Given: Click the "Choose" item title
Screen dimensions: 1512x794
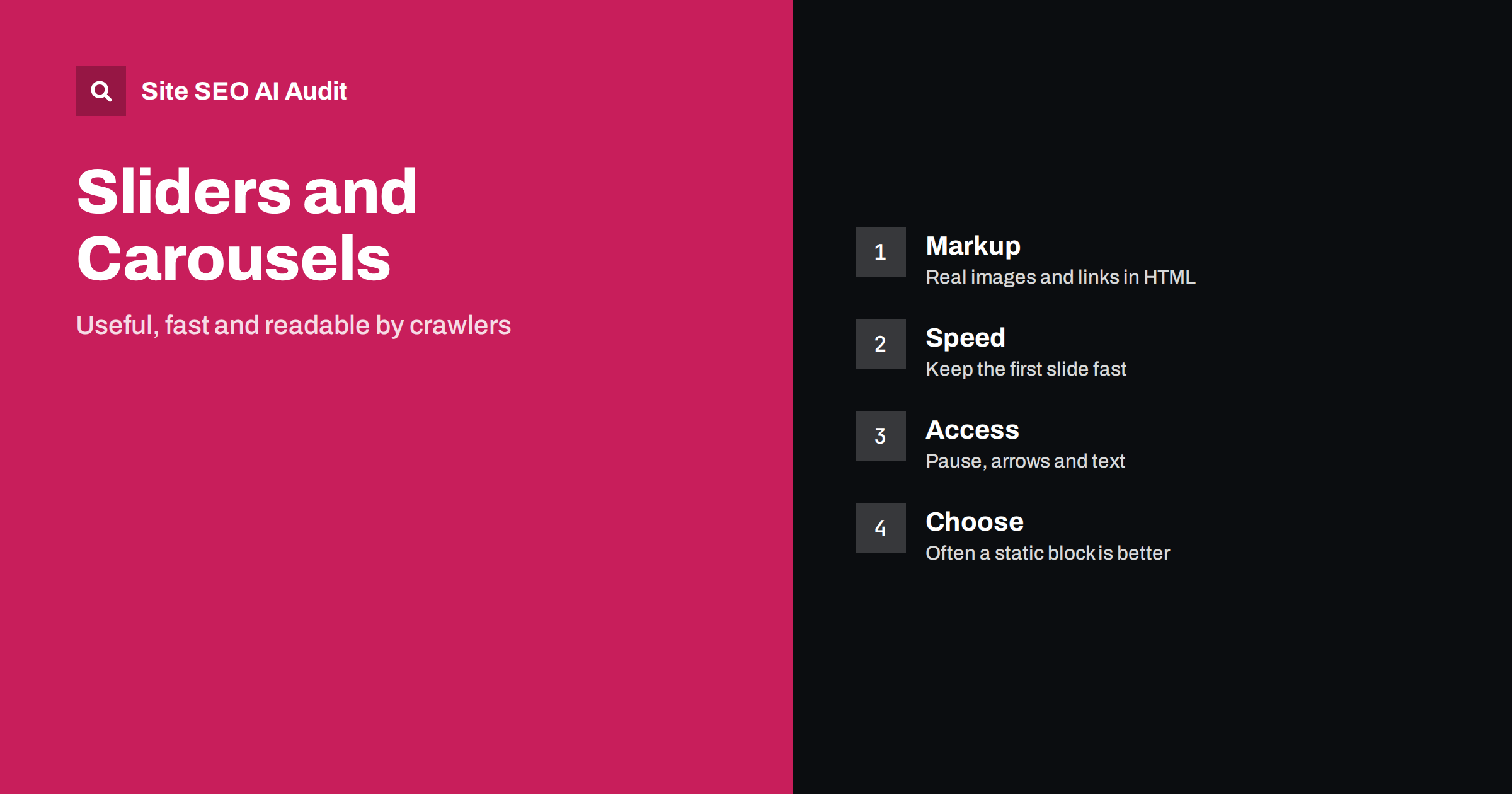Looking at the screenshot, I should point(975,522).
